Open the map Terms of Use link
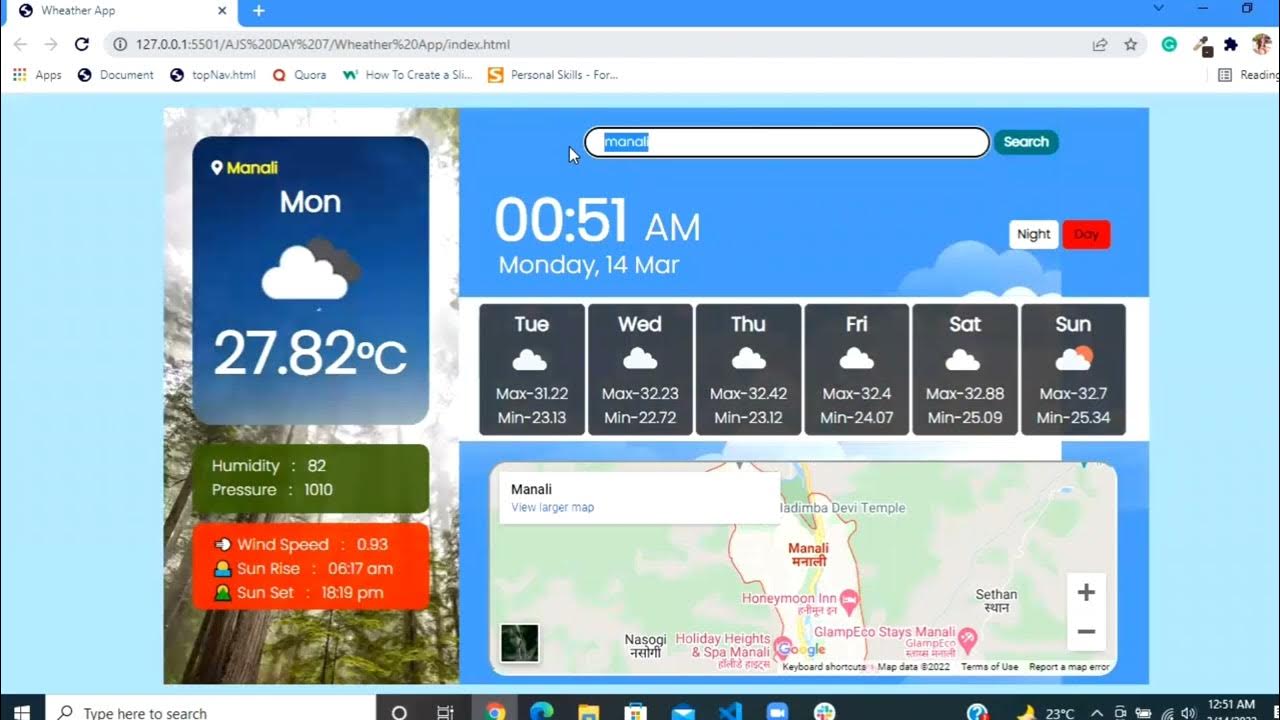The width and height of the screenshot is (1280, 720). 989,667
